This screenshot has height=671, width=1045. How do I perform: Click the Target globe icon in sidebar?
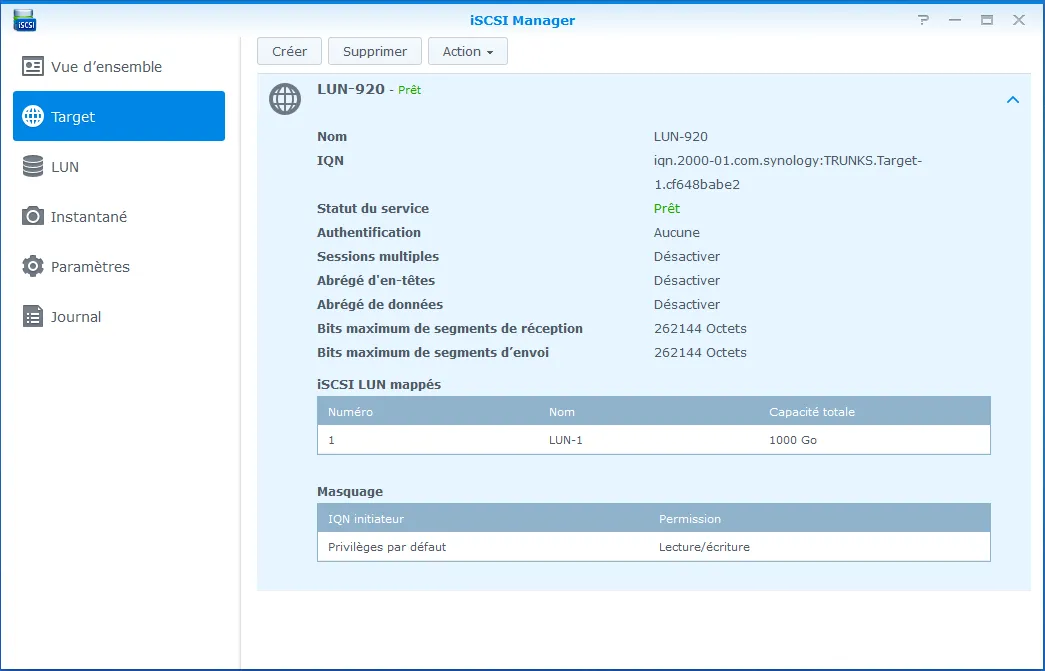33,117
